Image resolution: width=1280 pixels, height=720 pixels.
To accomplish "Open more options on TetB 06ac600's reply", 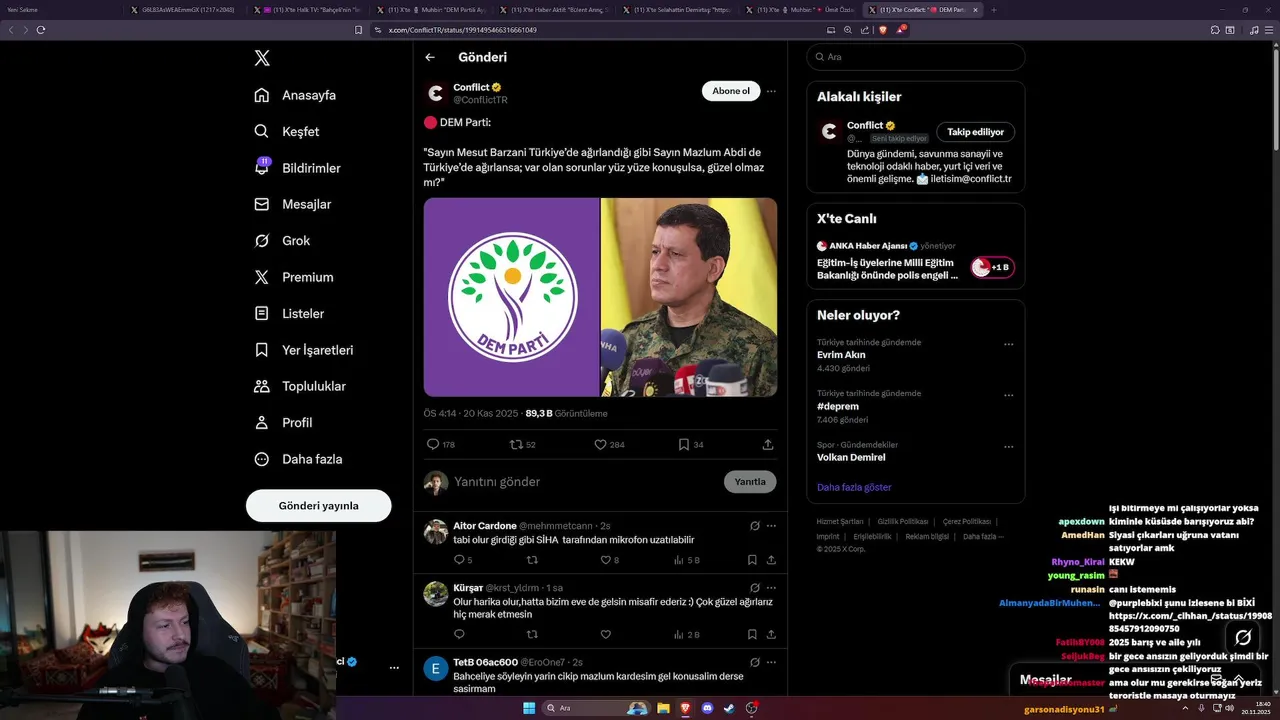I will click(x=771, y=662).
